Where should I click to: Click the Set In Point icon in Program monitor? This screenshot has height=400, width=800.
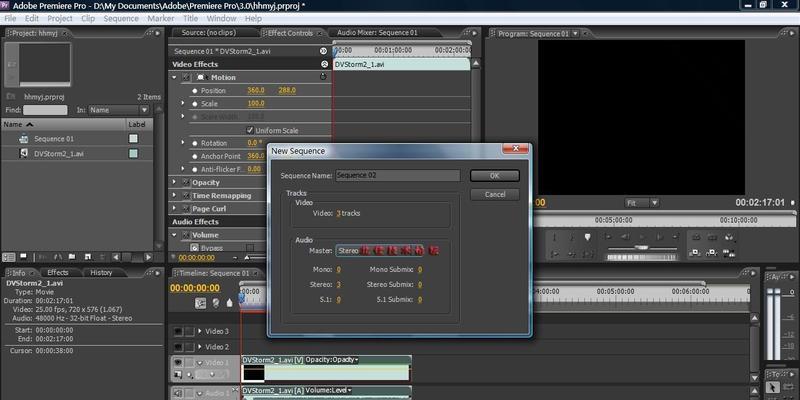click(x=555, y=237)
